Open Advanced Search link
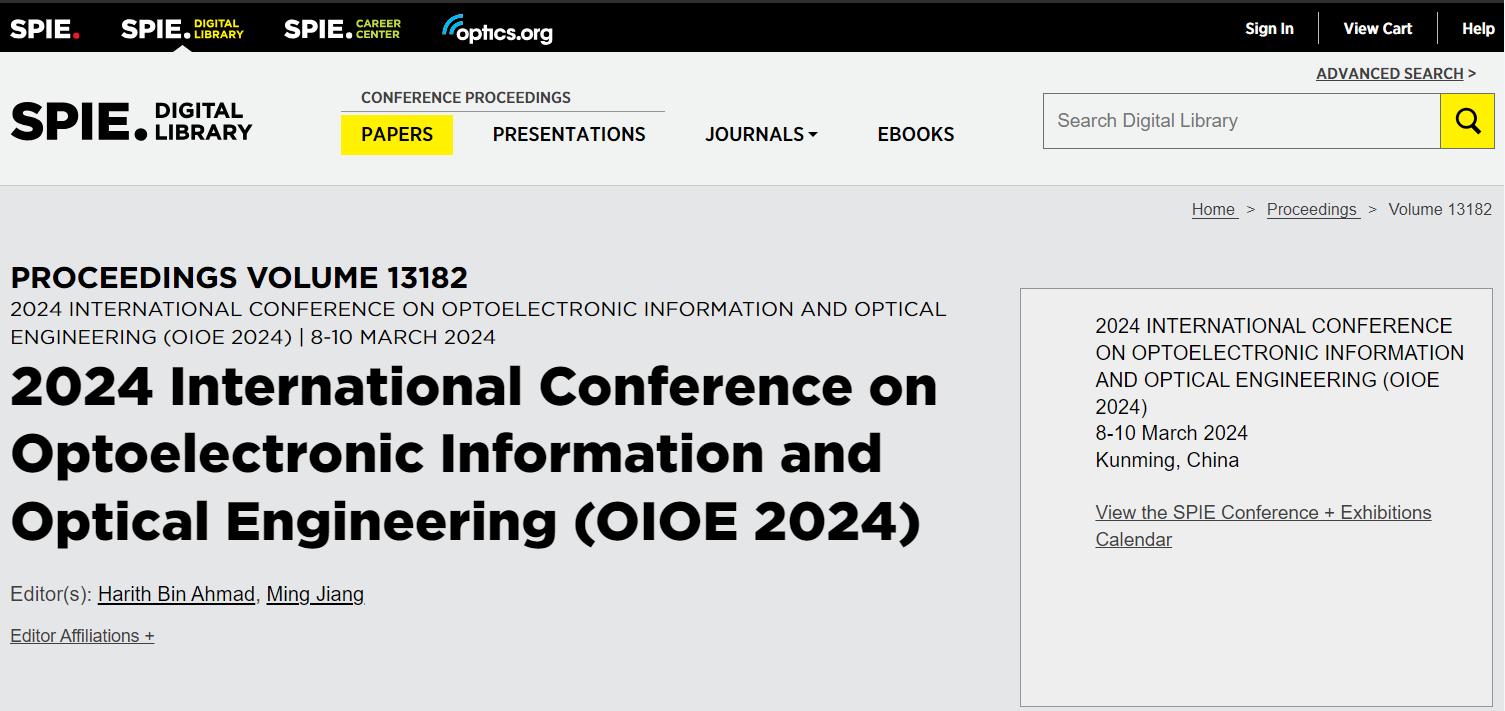The height and width of the screenshot is (711, 1505). (1390, 73)
